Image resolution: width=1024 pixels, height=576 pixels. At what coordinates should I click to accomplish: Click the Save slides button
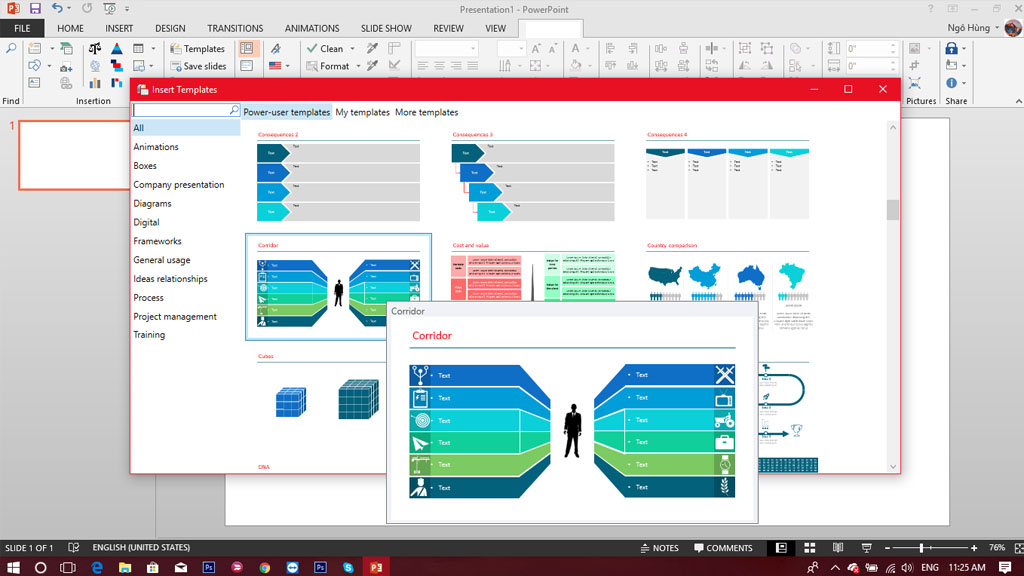click(x=198, y=66)
